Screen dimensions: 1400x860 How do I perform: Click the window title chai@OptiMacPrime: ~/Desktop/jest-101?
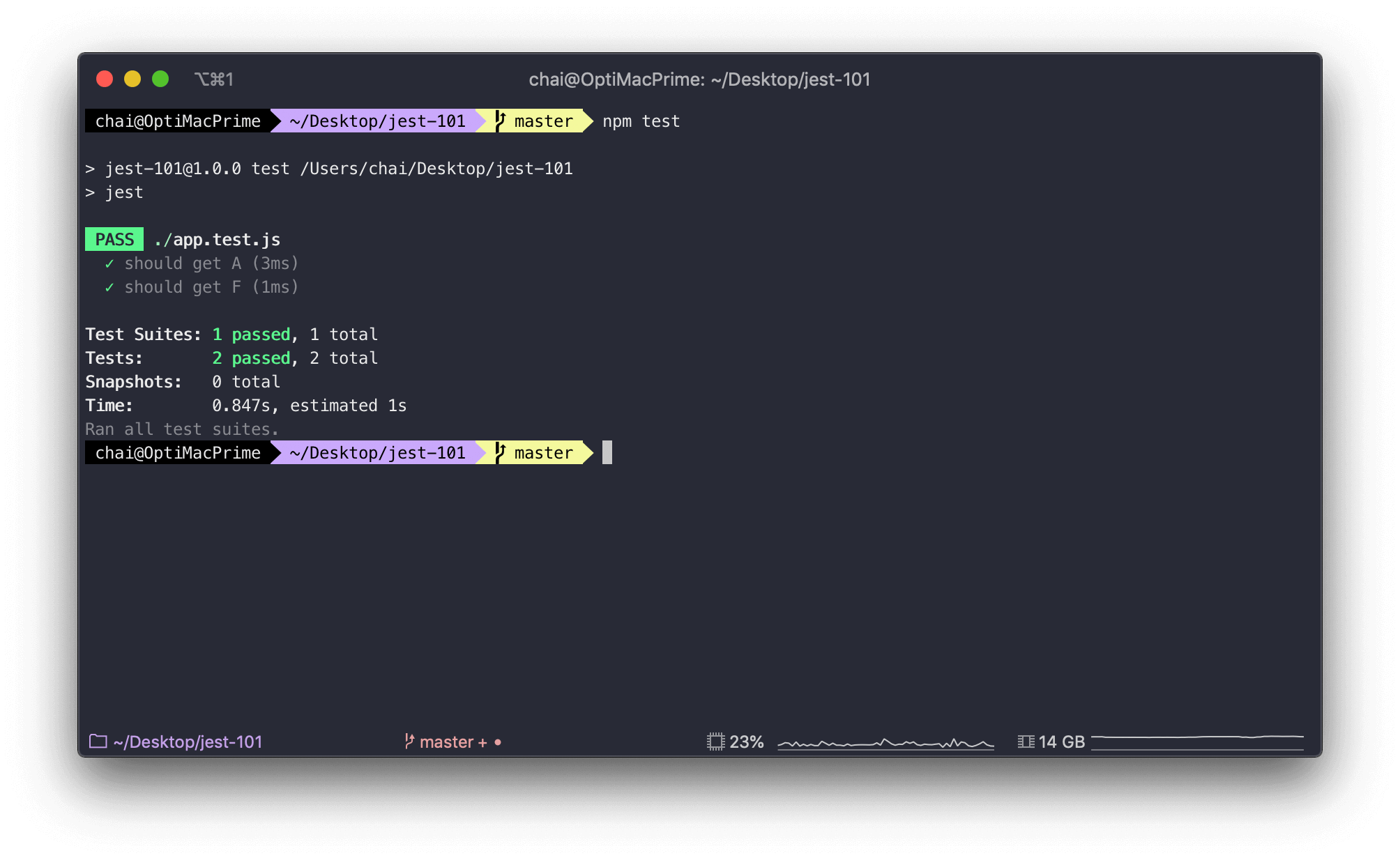tap(699, 79)
